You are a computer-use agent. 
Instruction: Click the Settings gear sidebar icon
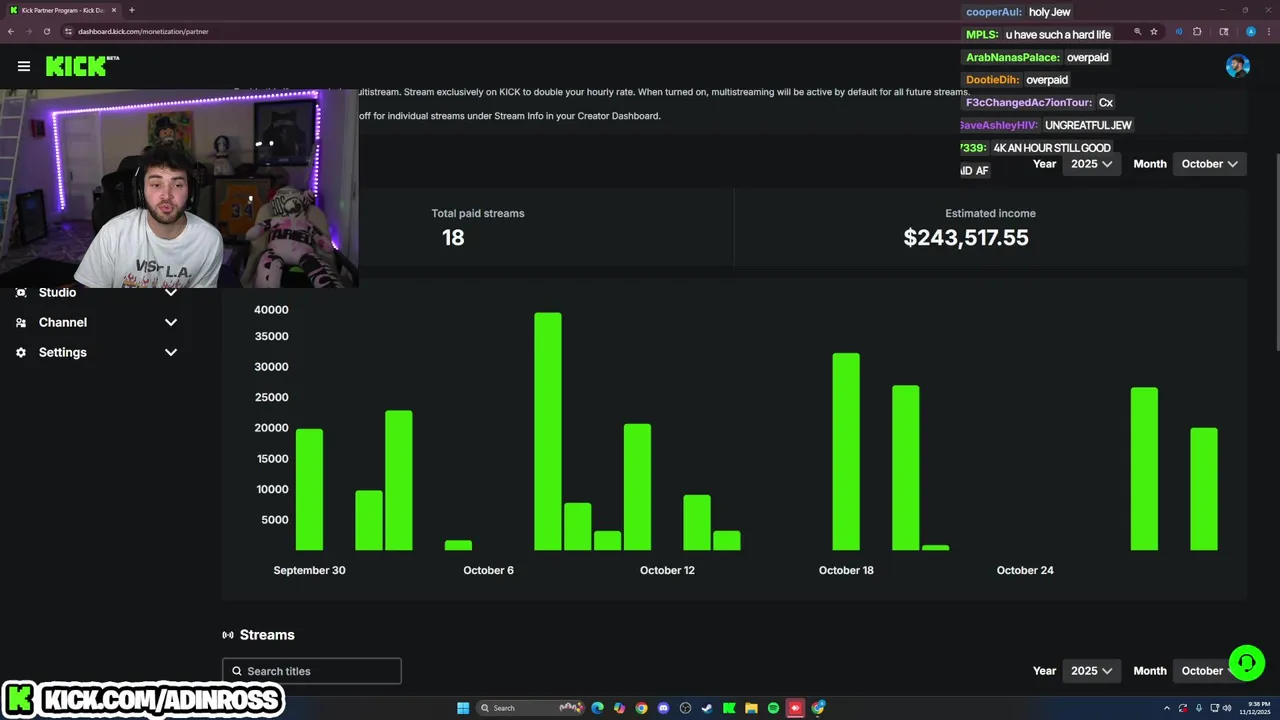(21, 352)
